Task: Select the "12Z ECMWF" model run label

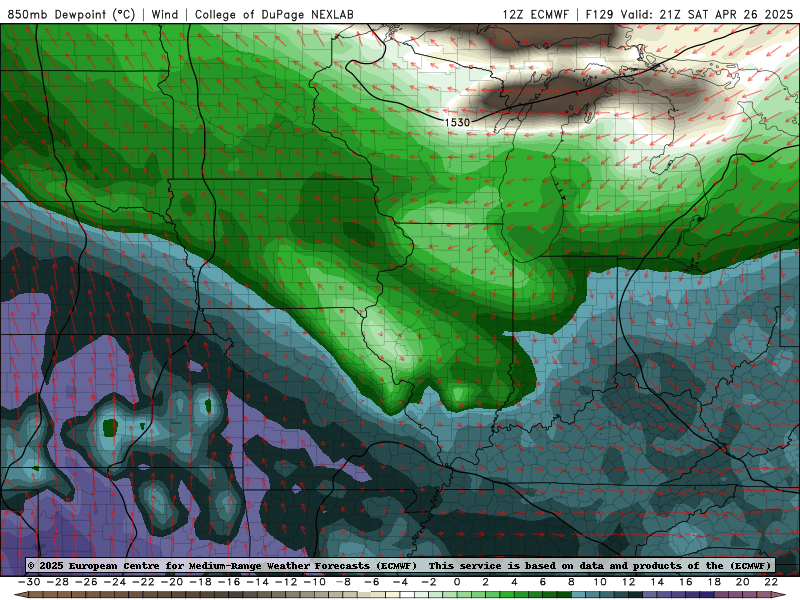Action: [536, 14]
